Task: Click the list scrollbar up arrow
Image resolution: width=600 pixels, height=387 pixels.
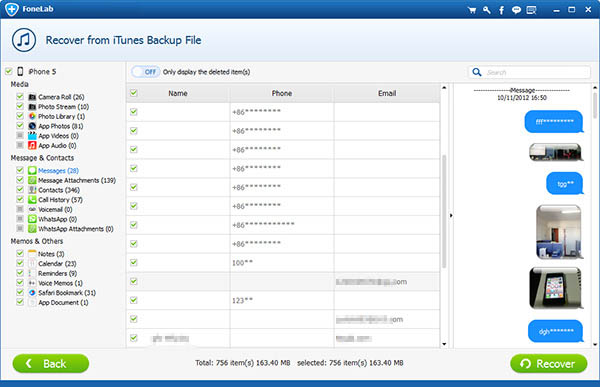Action: coord(444,88)
